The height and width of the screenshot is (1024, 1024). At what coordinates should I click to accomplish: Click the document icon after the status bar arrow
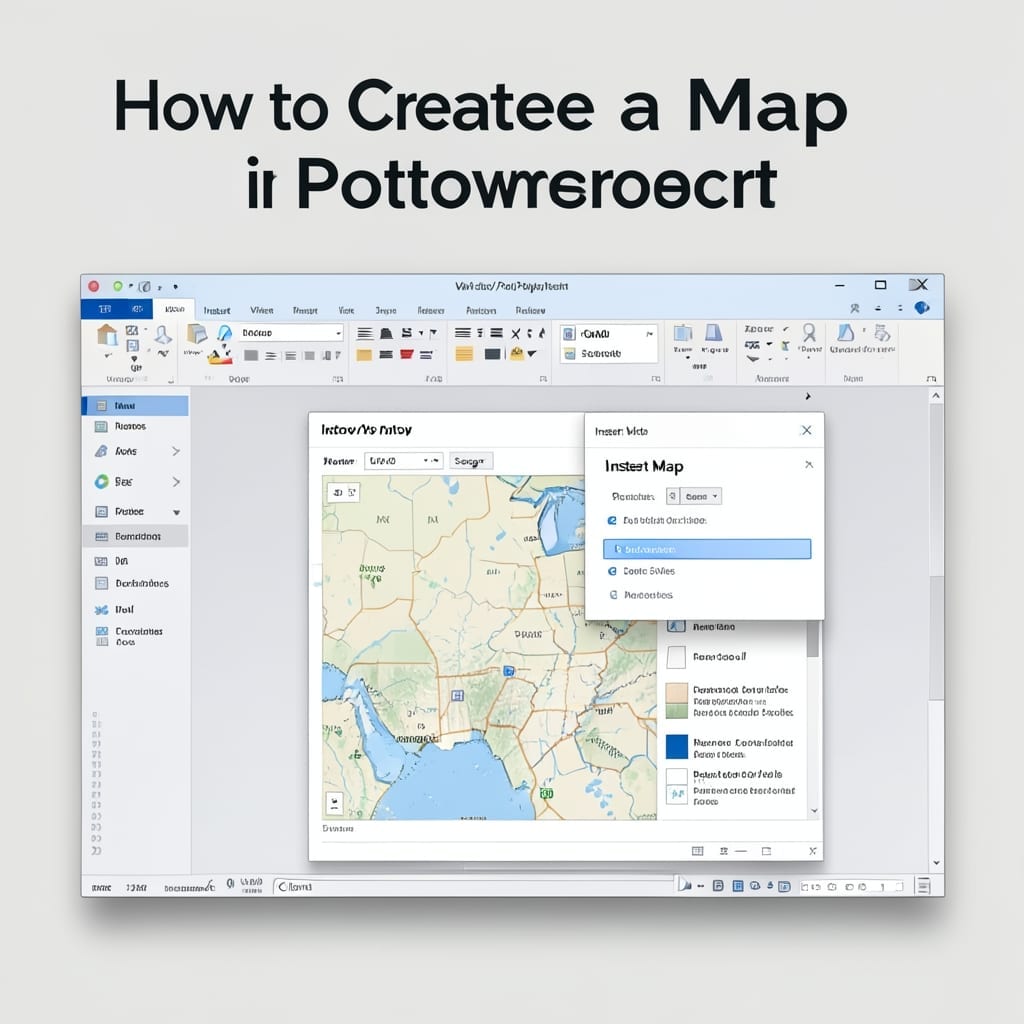[x=718, y=886]
